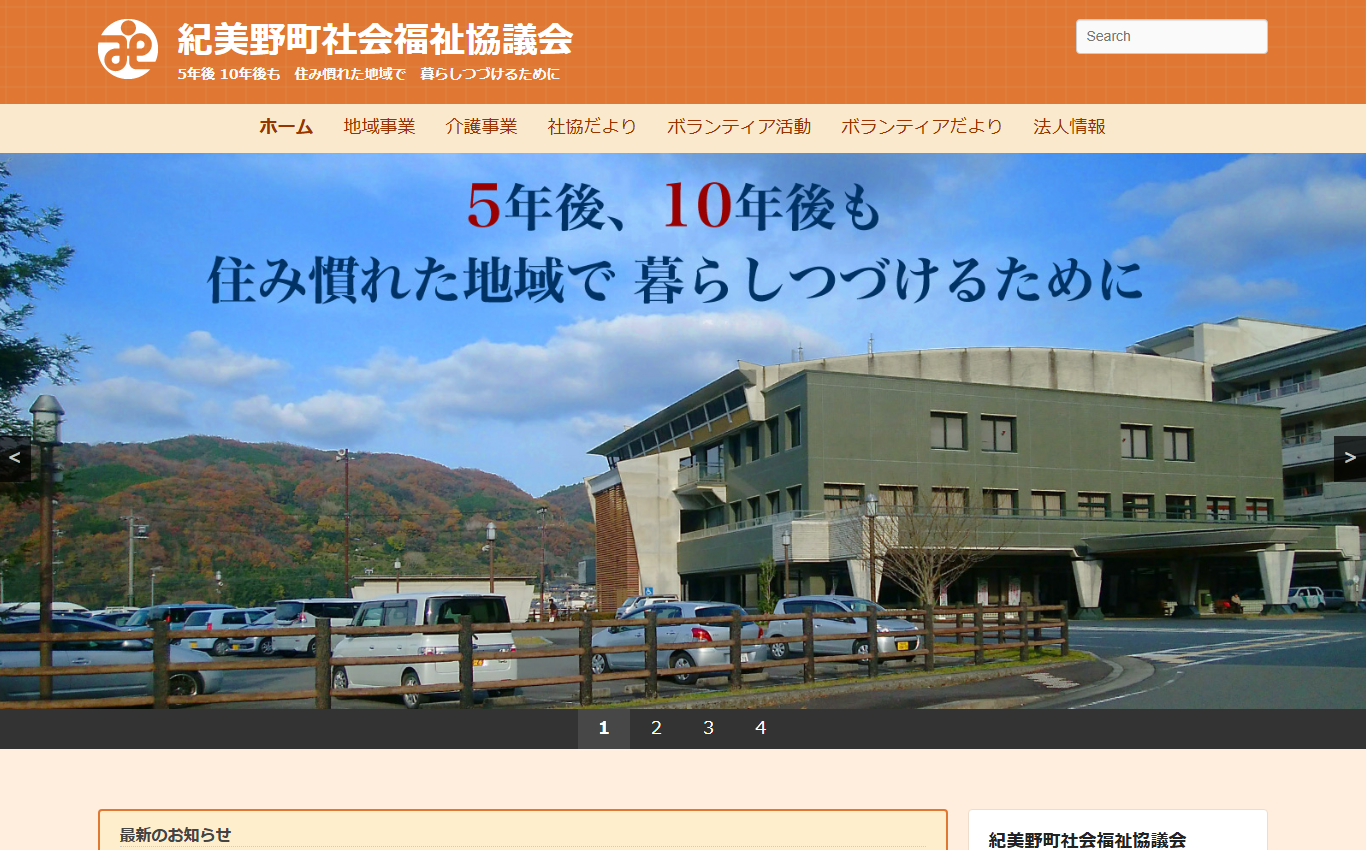This screenshot has width=1366, height=850.
Task: Select slide 3 in the slider pager
Action: tap(708, 728)
